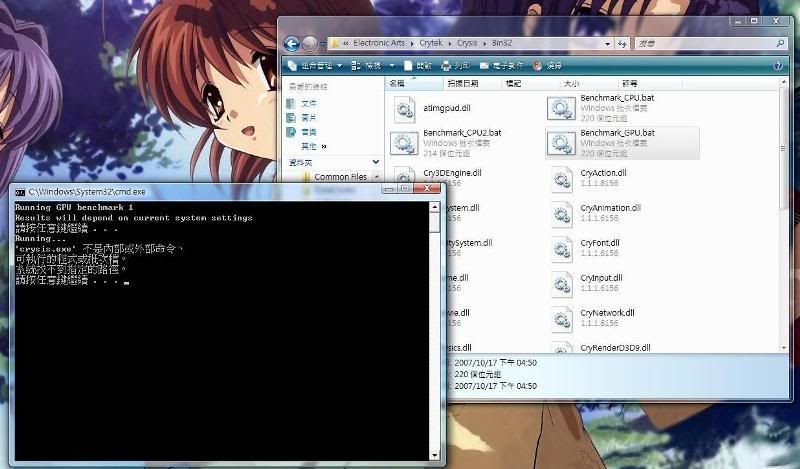The width and height of the screenshot is (800, 469).
Task: Click the Explorer file list scroll-down arrow
Action: coord(784,348)
